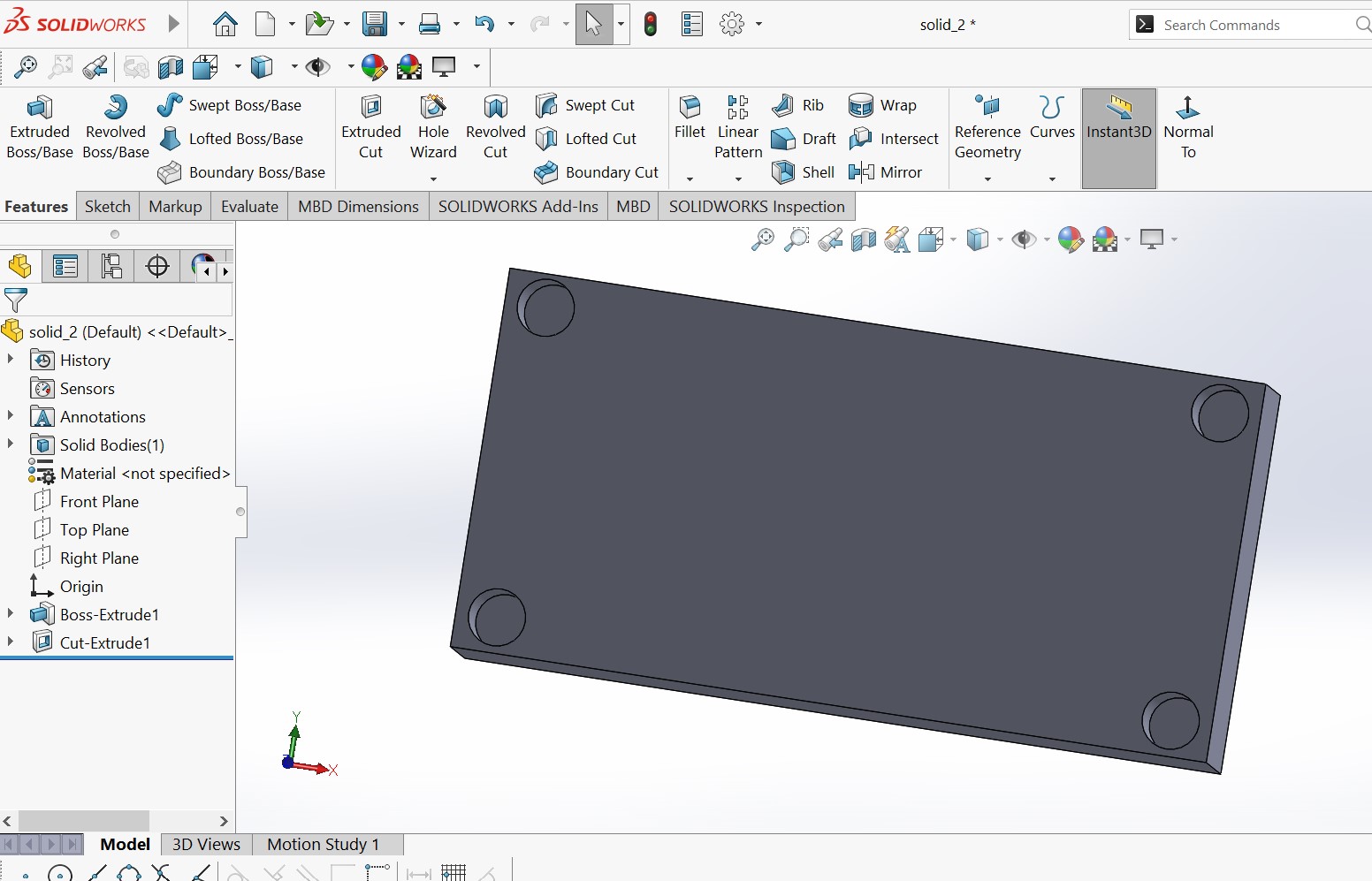
Task: Open the FeatureManager design tree tab
Action: click(19, 266)
